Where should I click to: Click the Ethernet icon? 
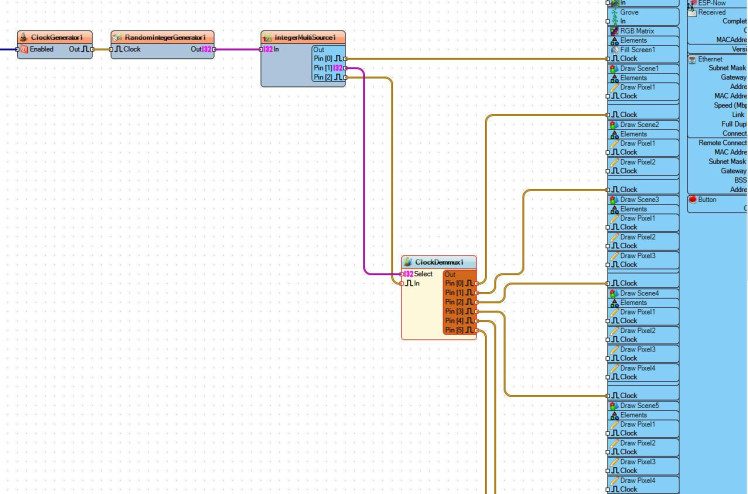coord(692,59)
